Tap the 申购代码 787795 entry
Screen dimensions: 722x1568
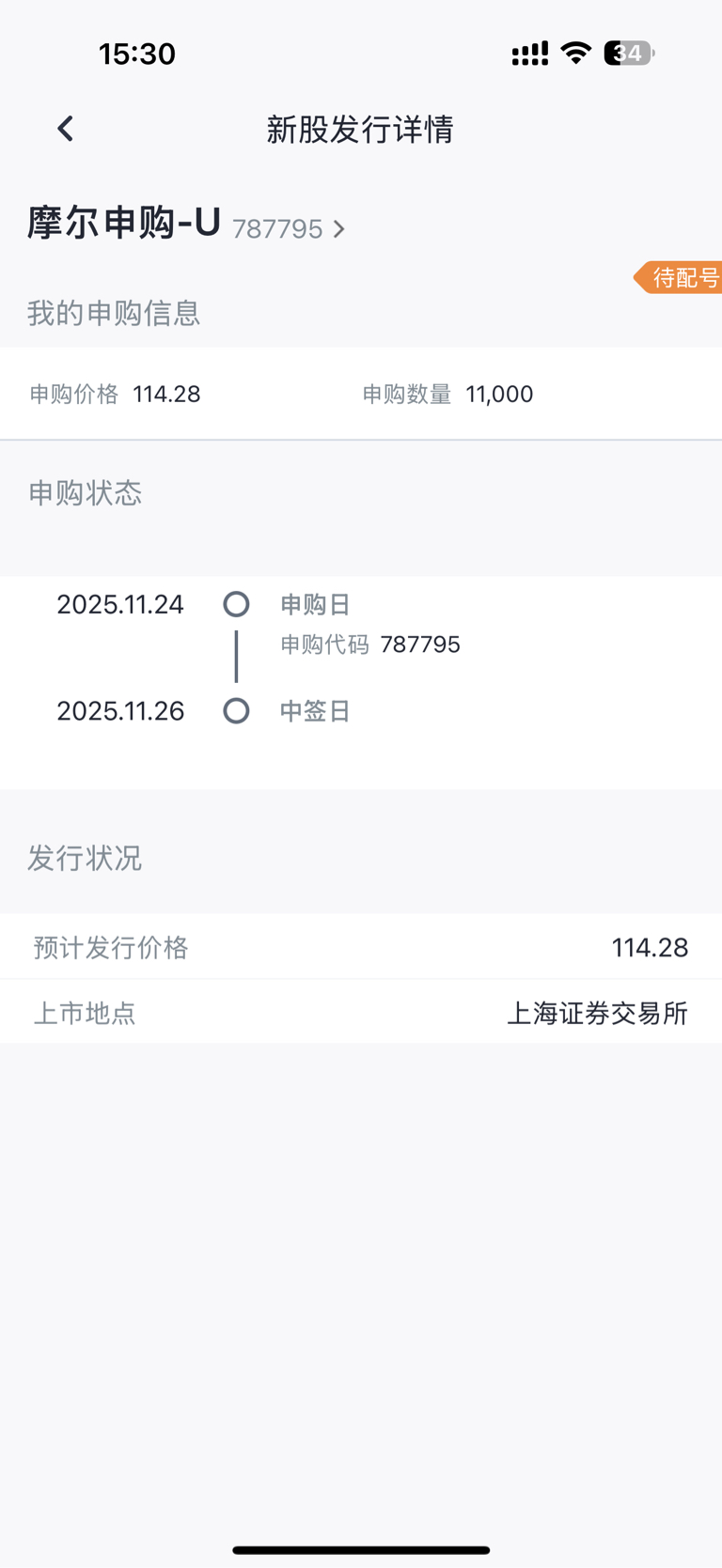(x=370, y=644)
